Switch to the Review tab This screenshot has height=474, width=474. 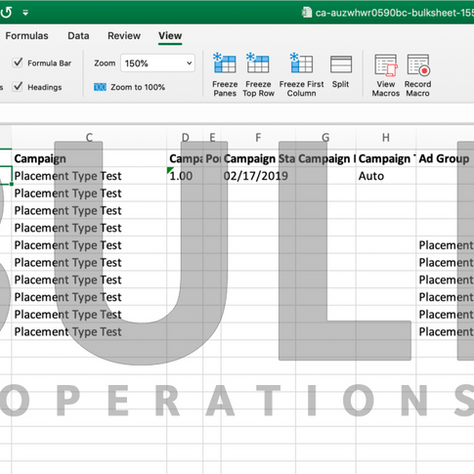click(x=124, y=36)
